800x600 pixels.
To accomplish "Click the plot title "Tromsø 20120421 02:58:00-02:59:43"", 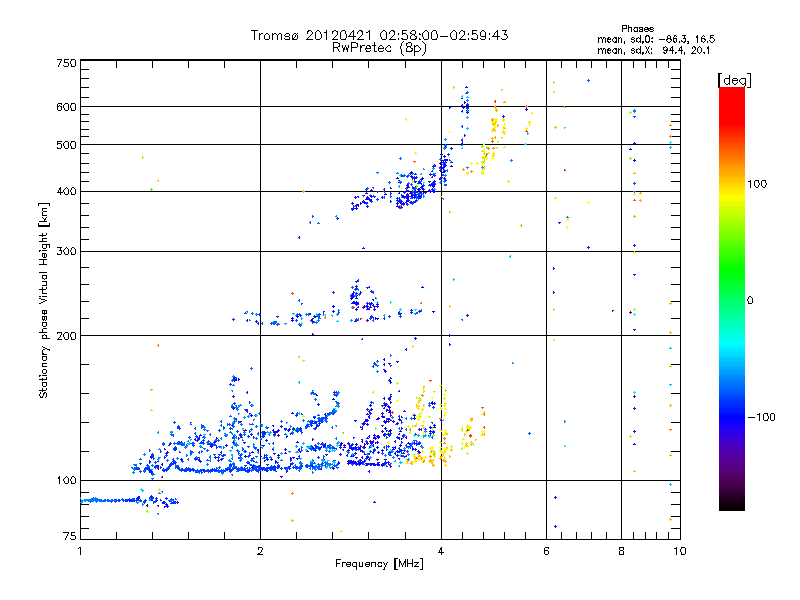I will [x=379, y=35].
